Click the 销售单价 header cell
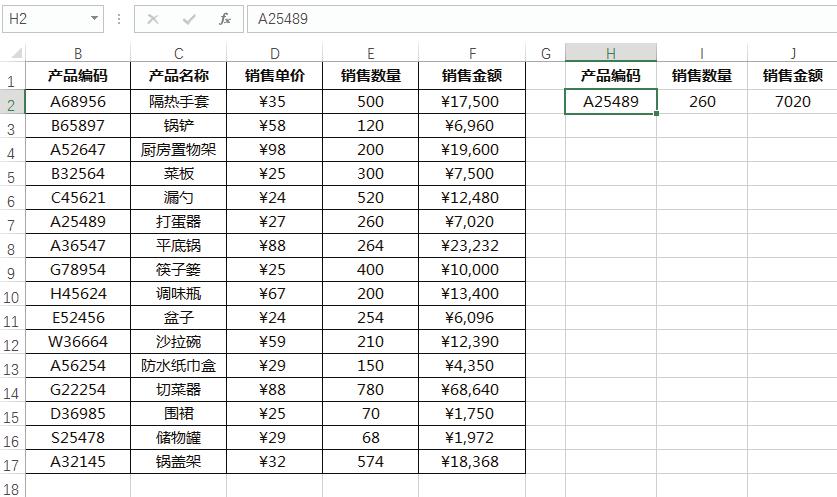 pyautogui.click(x=274, y=76)
